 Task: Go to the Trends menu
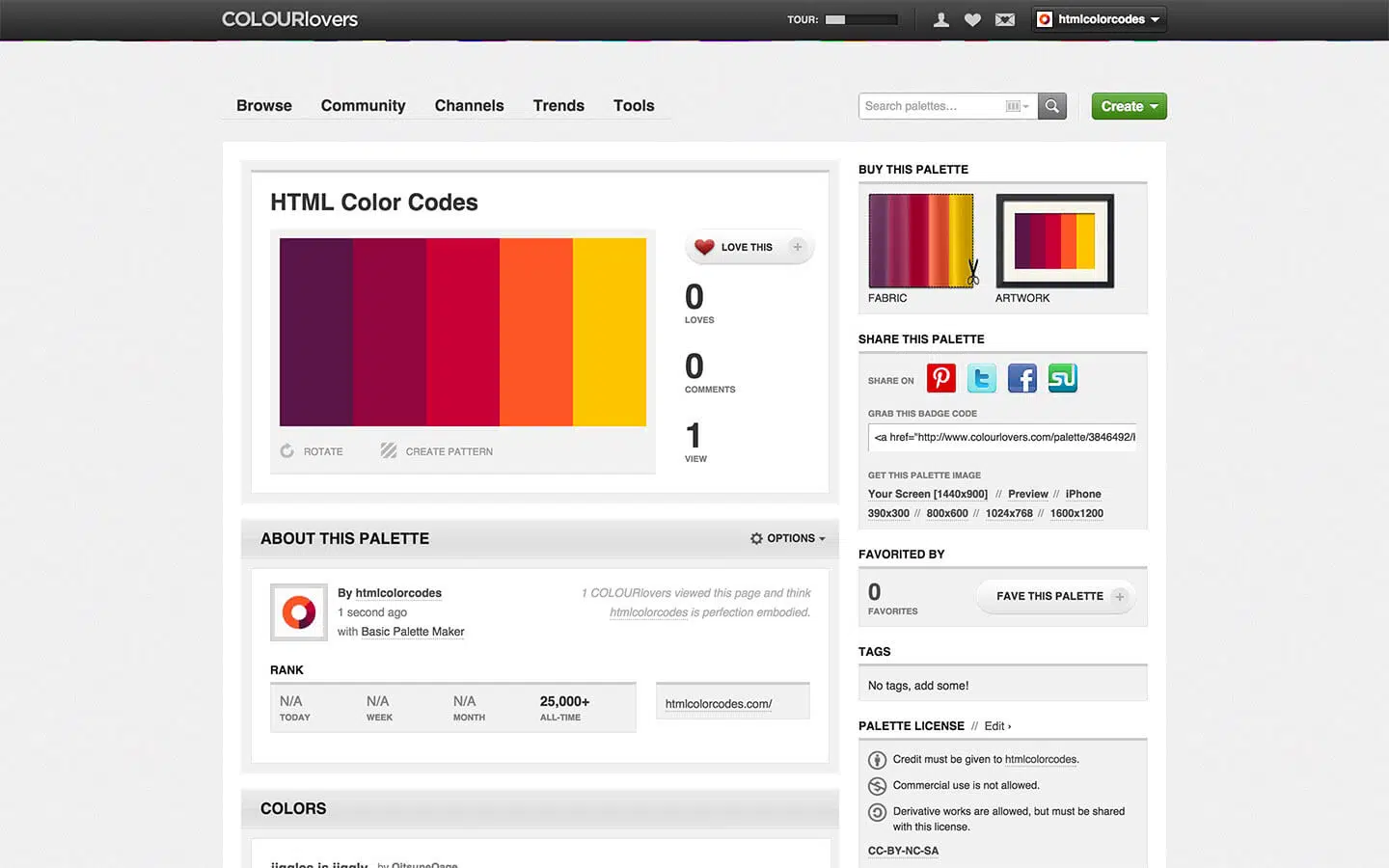click(x=558, y=106)
